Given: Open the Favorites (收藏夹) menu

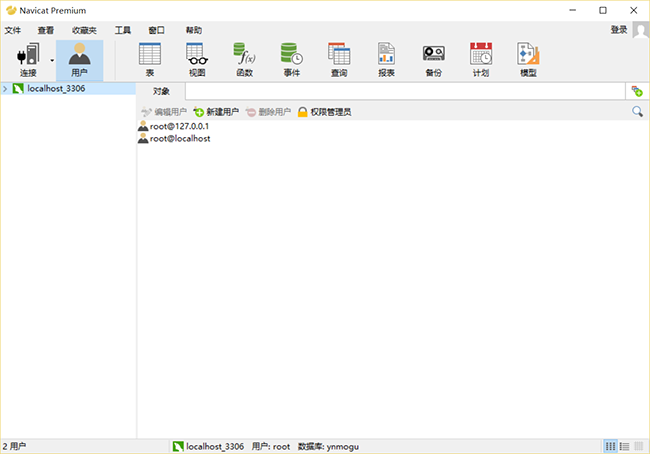Looking at the screenshot, I should tap(84, 30).
